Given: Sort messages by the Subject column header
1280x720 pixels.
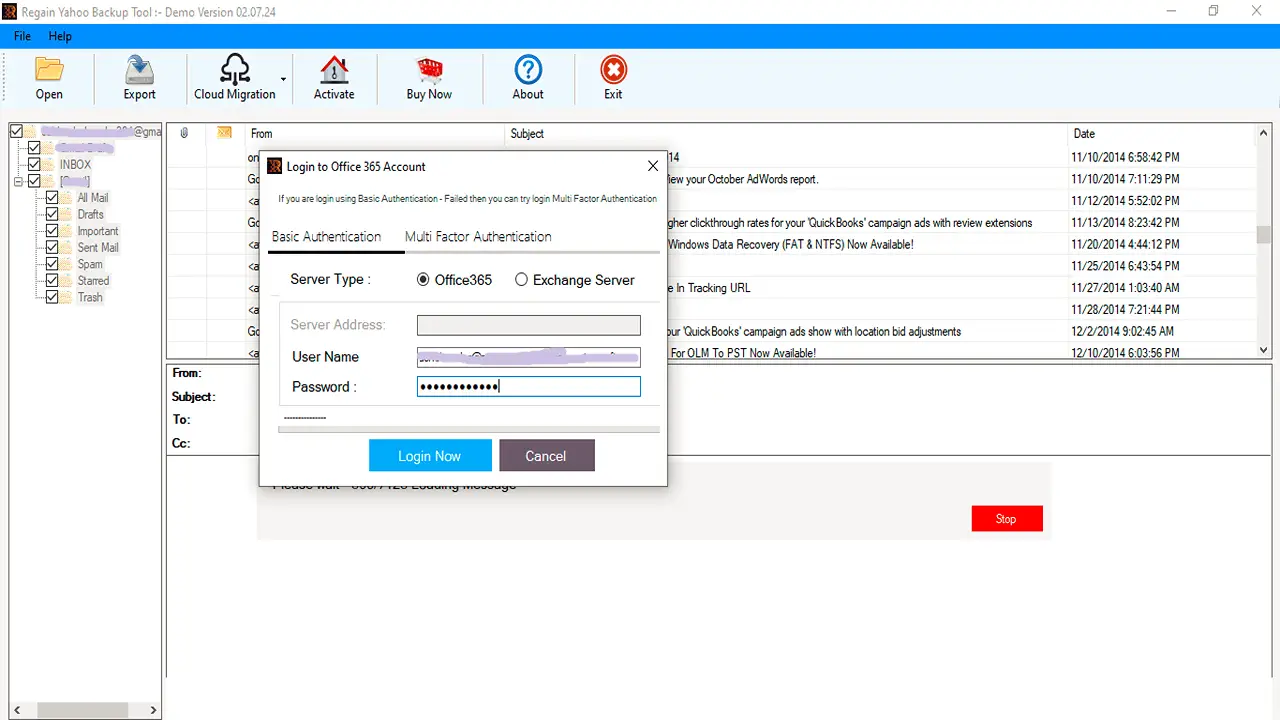Looking at the screenshot, I should 785,133.
